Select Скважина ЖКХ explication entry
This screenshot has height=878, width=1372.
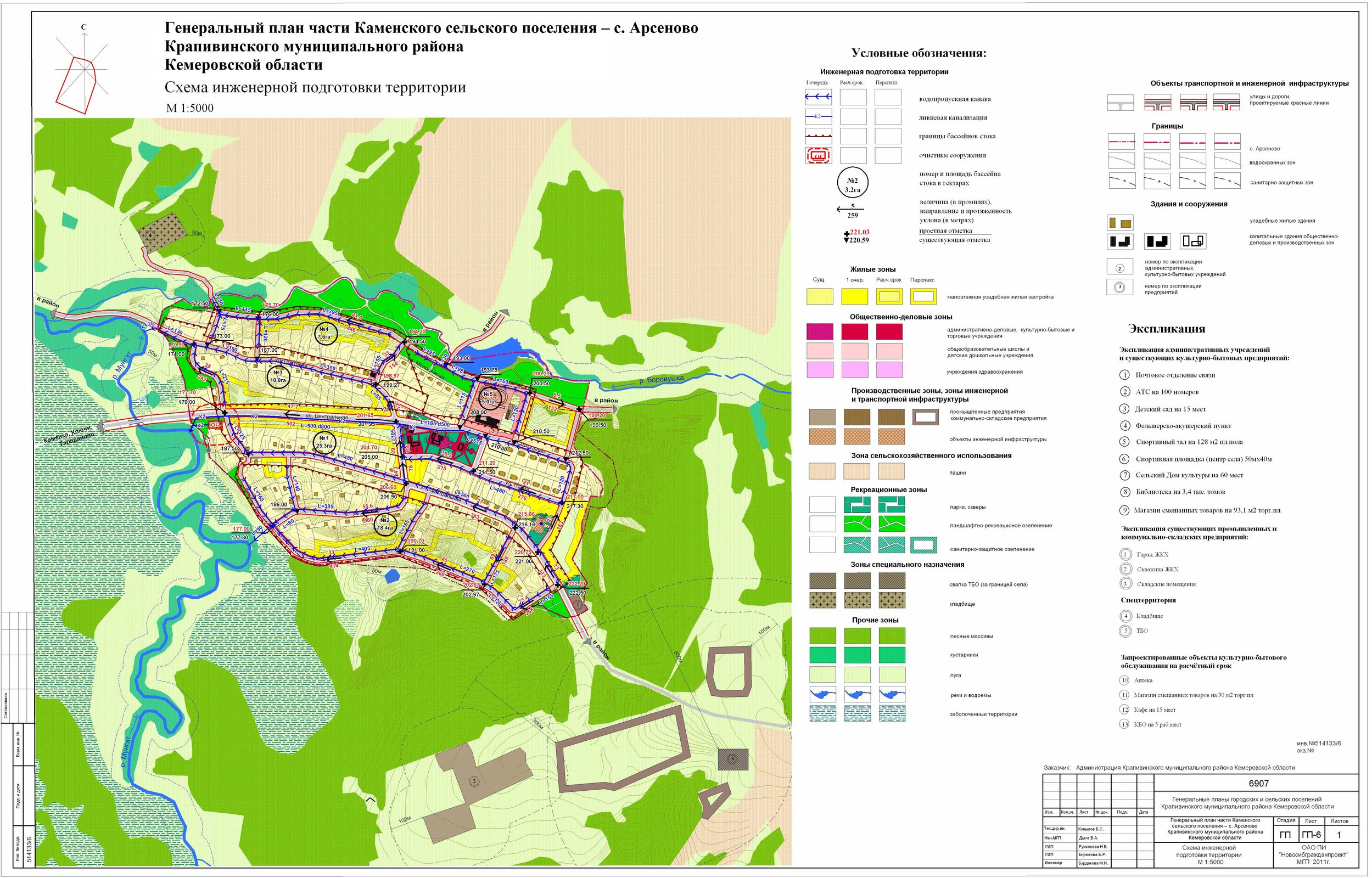(x=1150, y=569)
